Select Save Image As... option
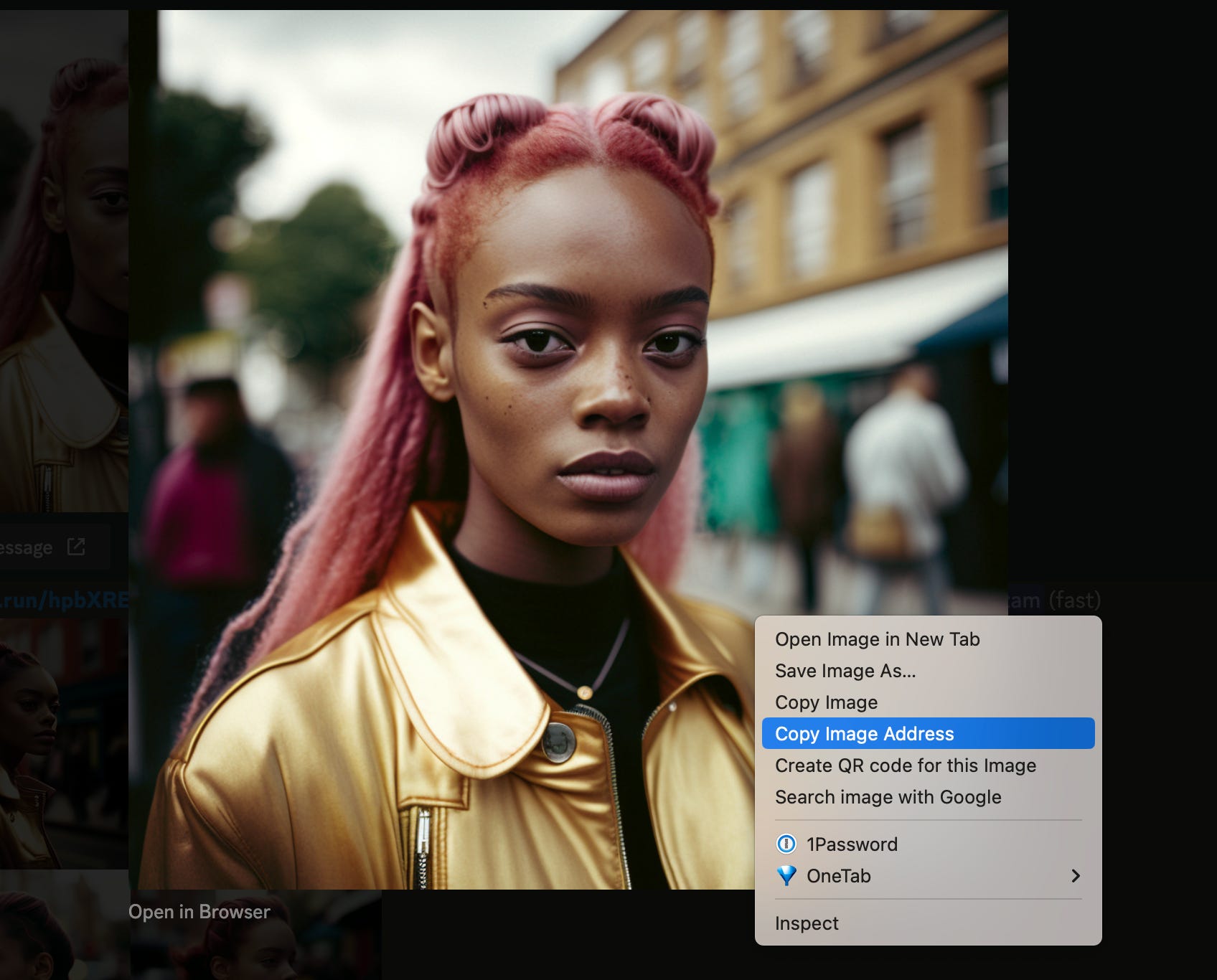The width and height of the screenshot is (1217, 980). pos(845,671)
